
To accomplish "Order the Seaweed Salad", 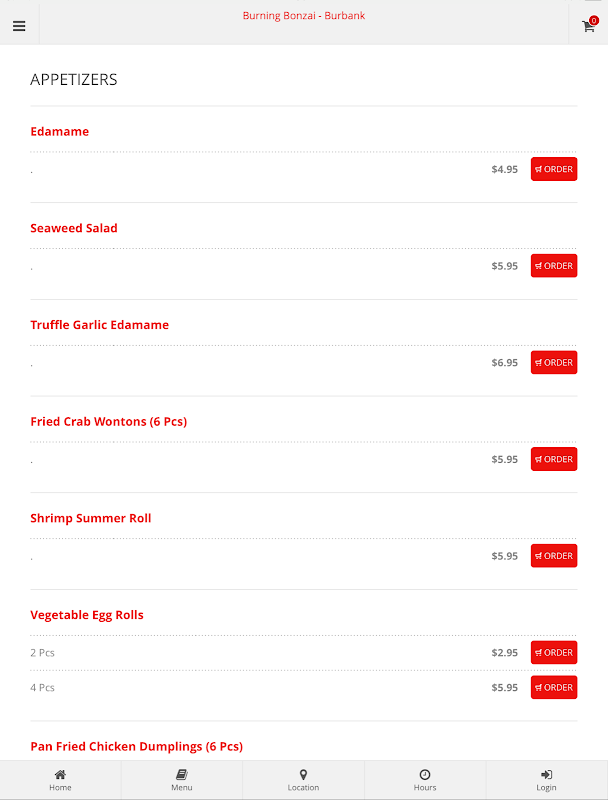I will 554,266.
